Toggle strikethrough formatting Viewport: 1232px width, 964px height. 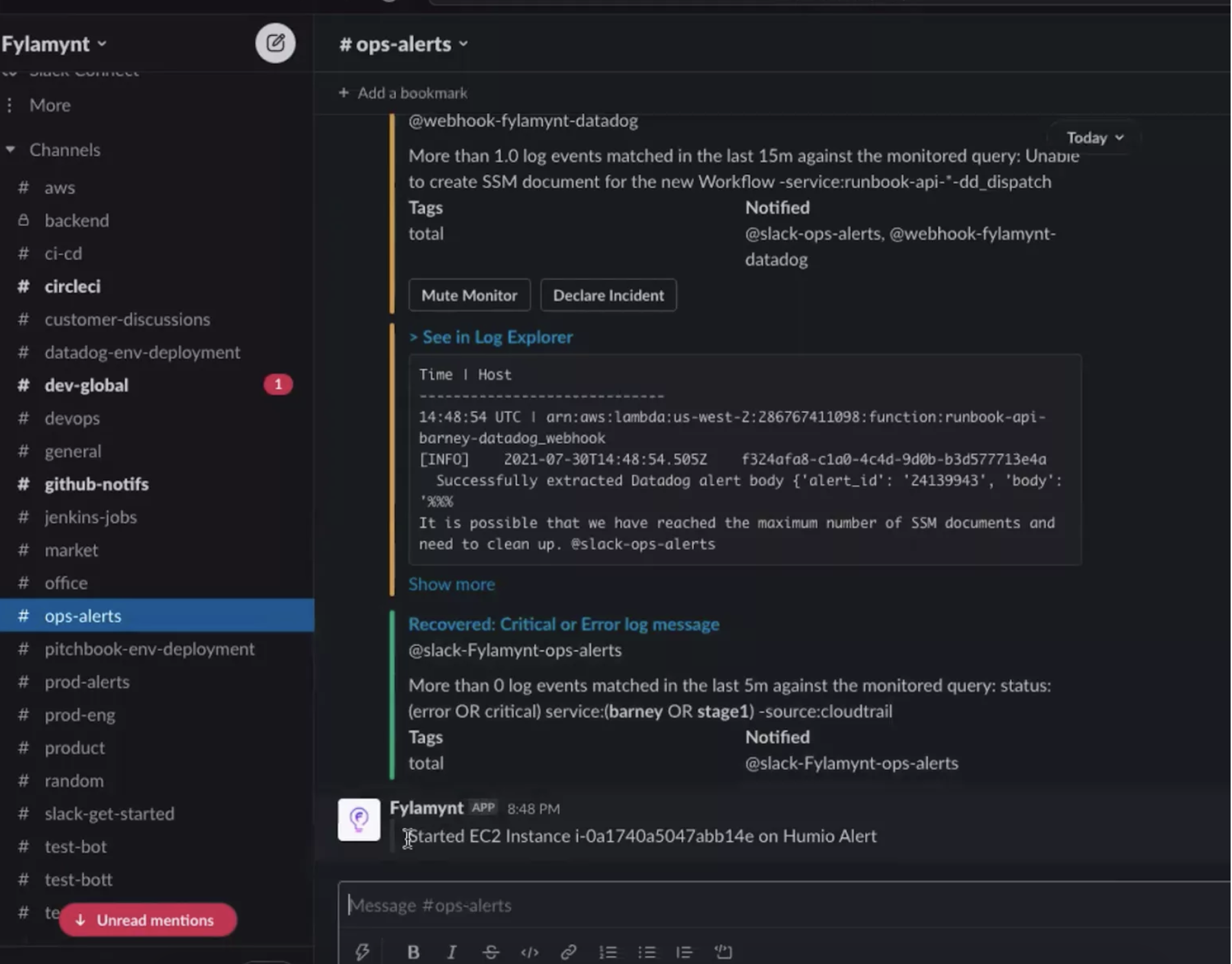click(490, 952)
